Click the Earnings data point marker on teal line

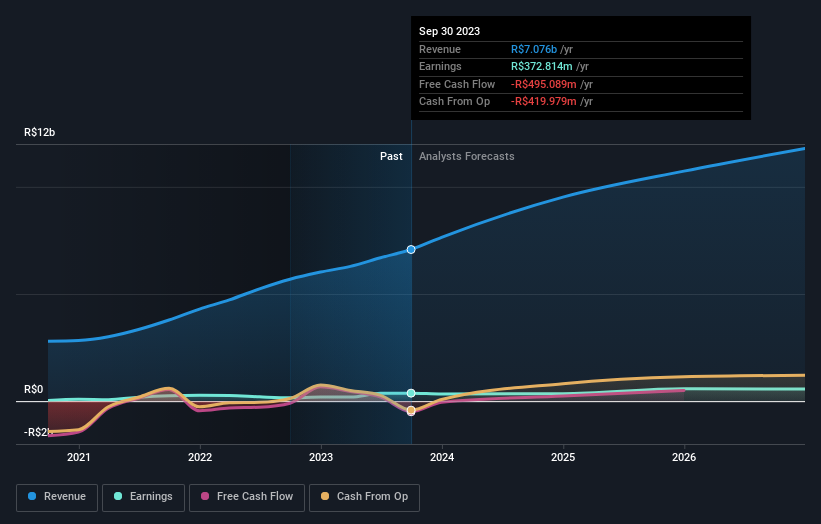[x=411, y=393]
